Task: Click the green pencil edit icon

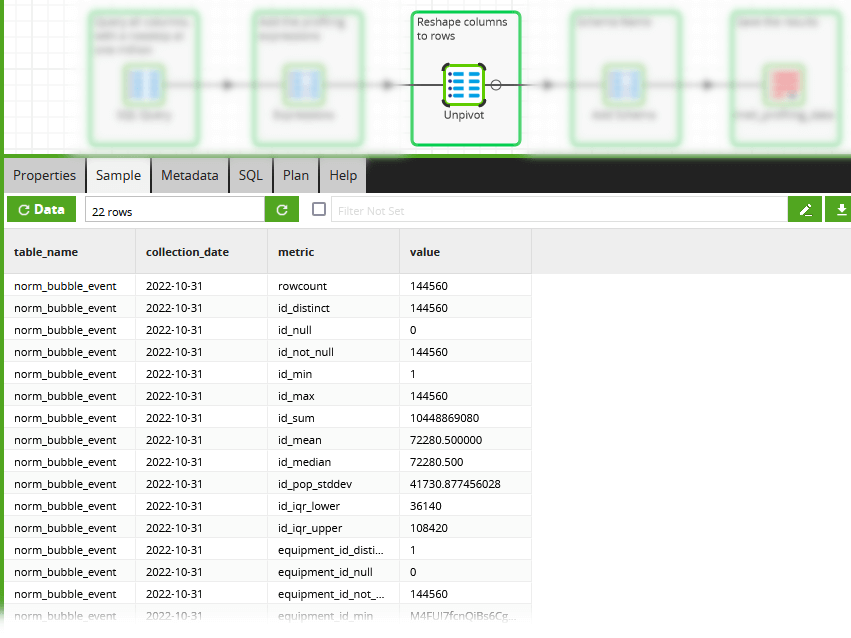Action: 805,209
